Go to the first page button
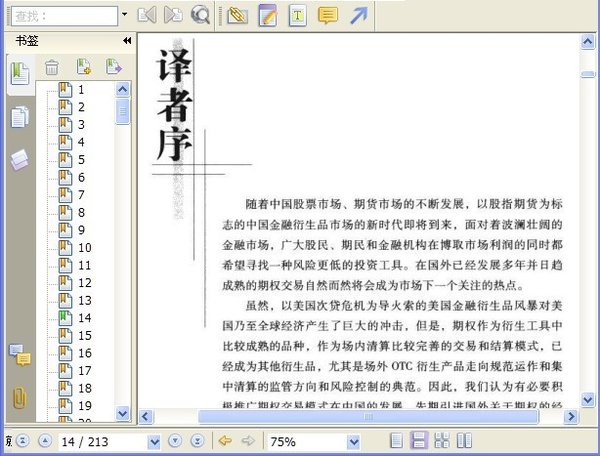 click(x=23, y=441)
